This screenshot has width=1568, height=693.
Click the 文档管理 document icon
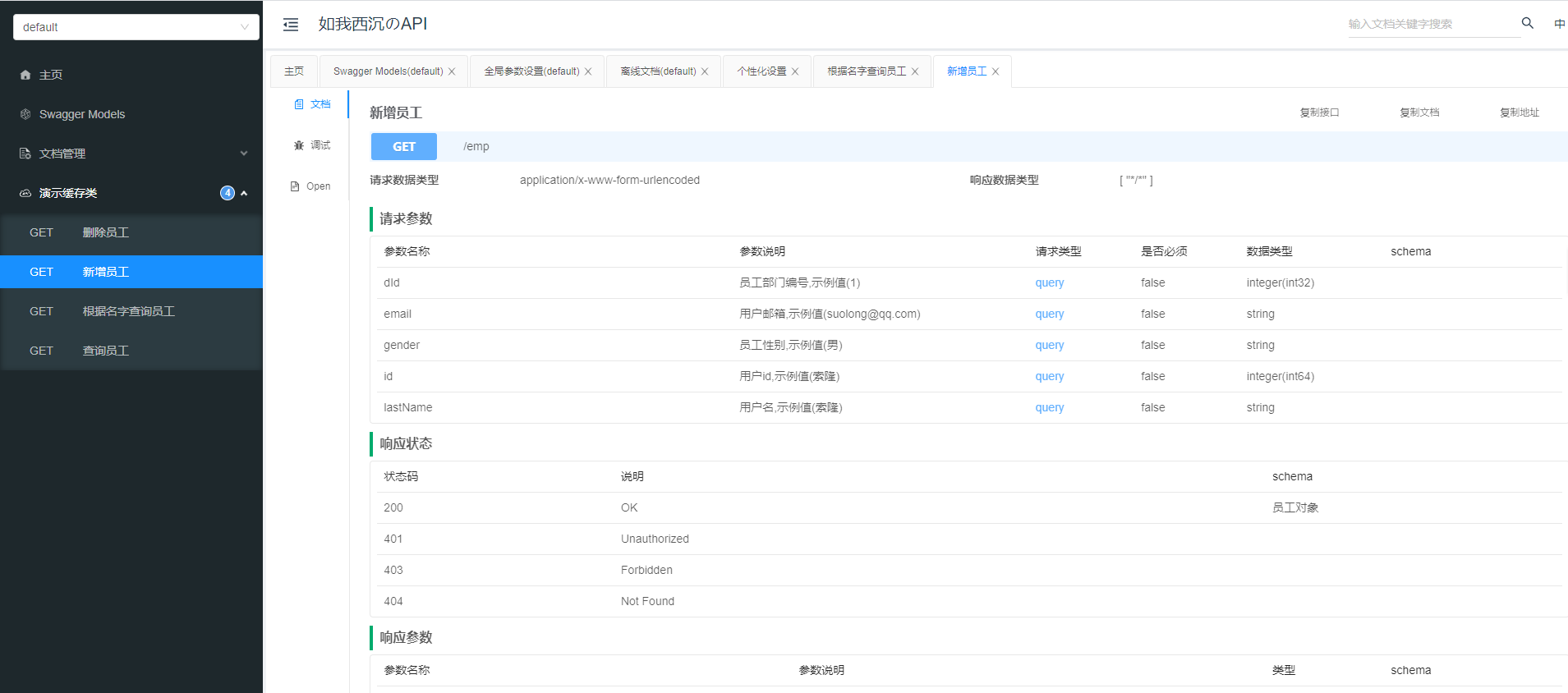click(x=25, y=154)
